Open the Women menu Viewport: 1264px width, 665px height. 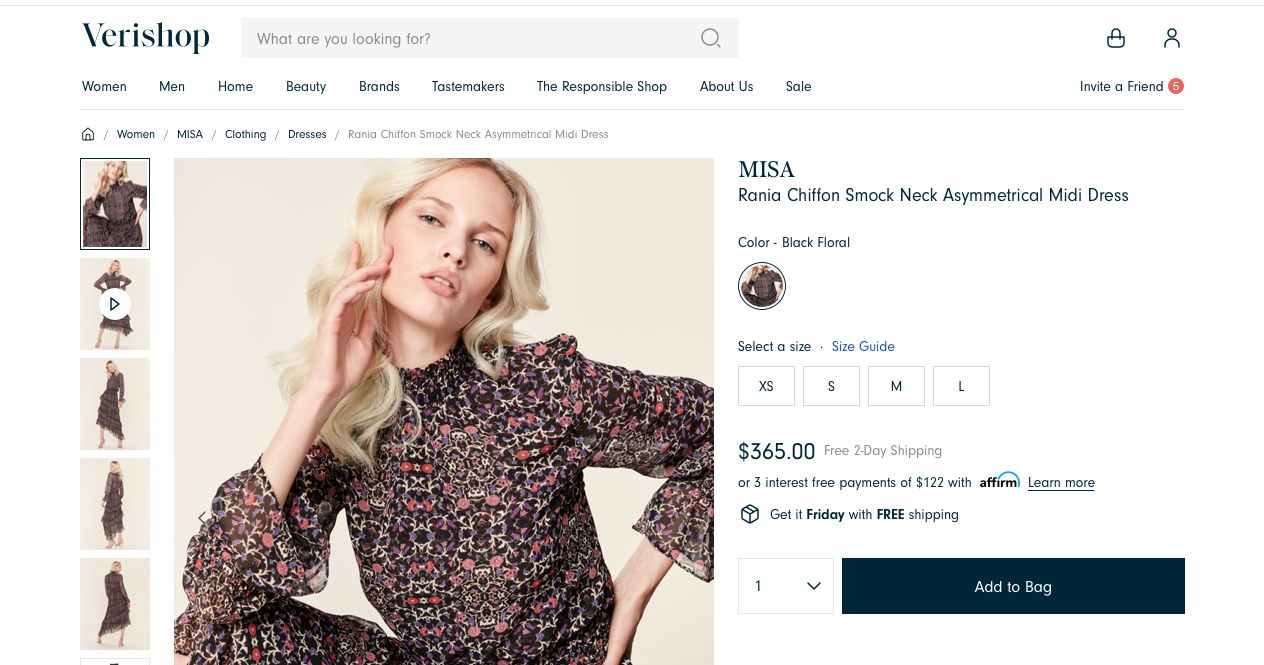[x=104, y=87]
